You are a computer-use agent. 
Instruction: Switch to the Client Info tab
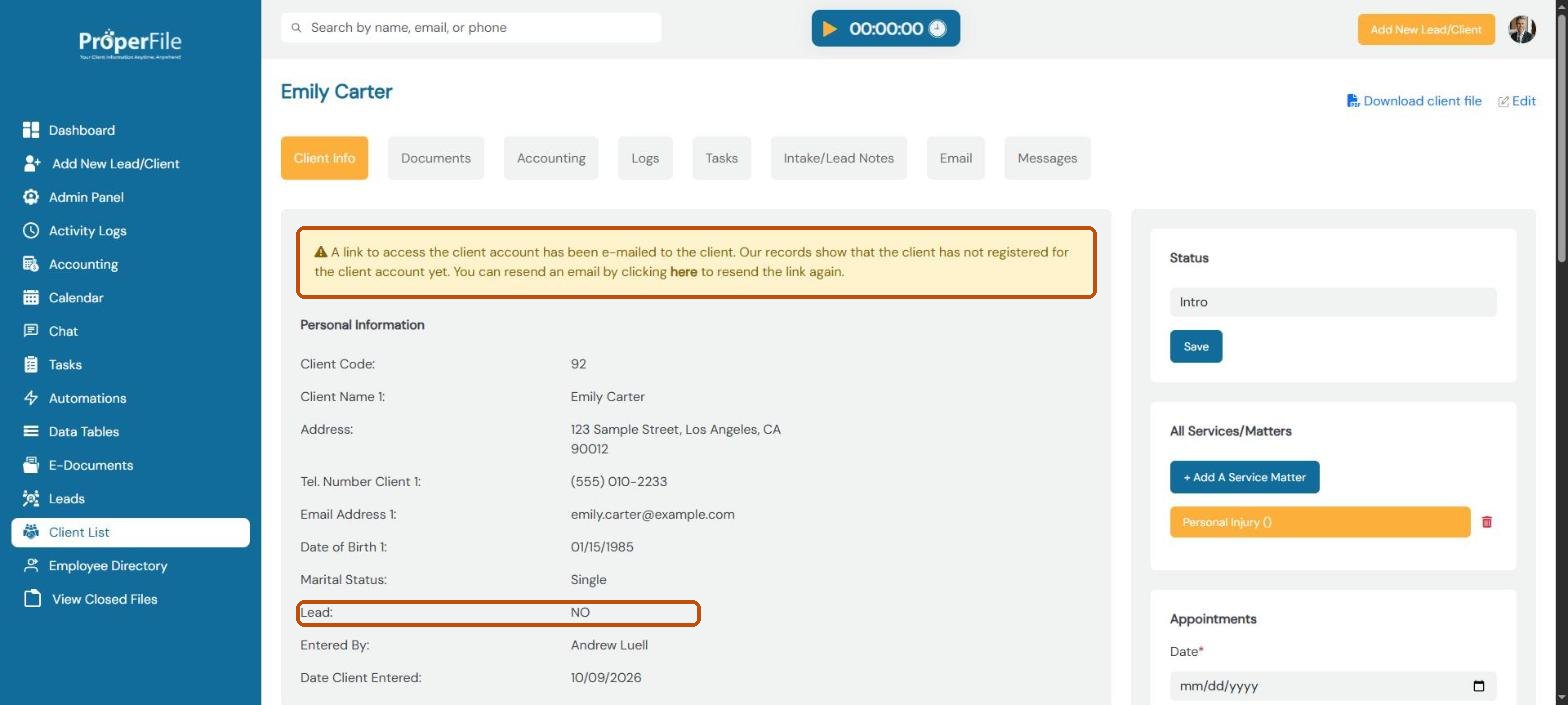click(x=324, y=158)
